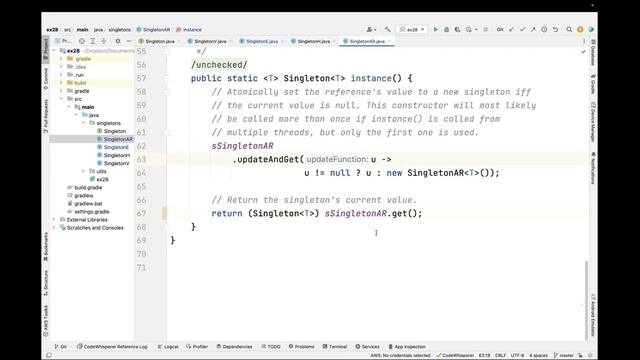The width and height of the screenshot is (640, 360).
Task: Click the green-blue toolbox icon at toolbar end
Action: (x=591, y=29)
